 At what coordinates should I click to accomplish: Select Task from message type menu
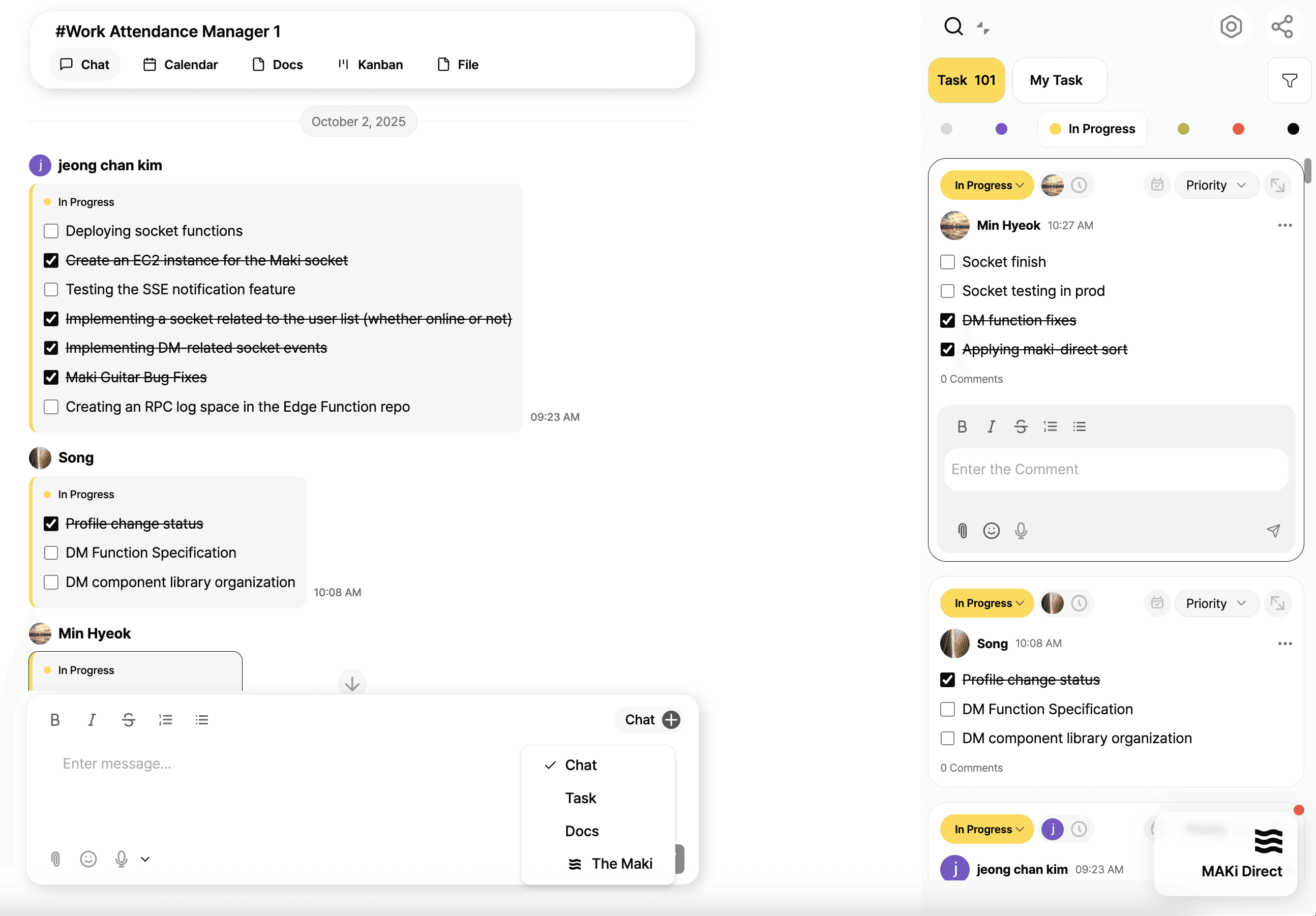point(580,798)
